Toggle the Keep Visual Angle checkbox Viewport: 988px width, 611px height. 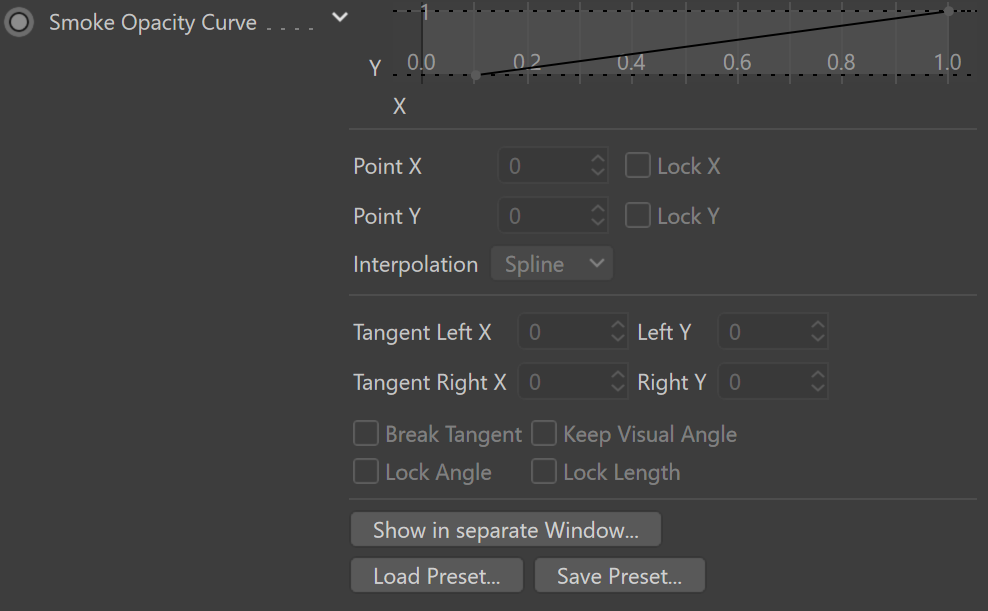[x=544, y=433]
